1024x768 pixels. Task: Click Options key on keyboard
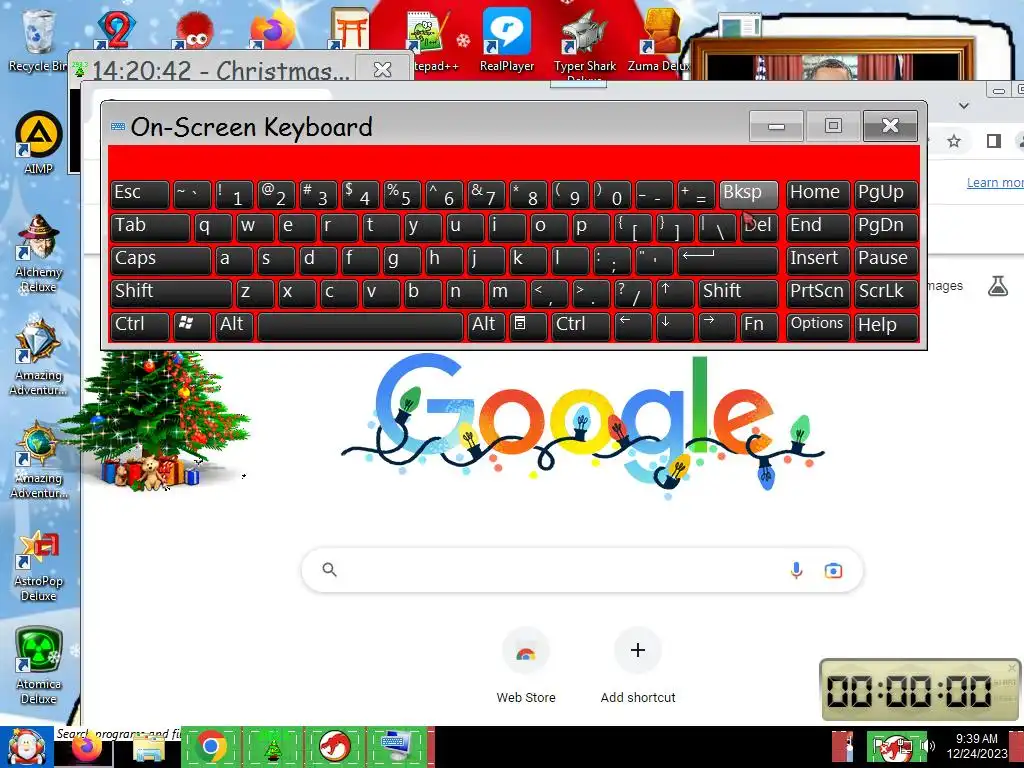[x=818, y=325]
